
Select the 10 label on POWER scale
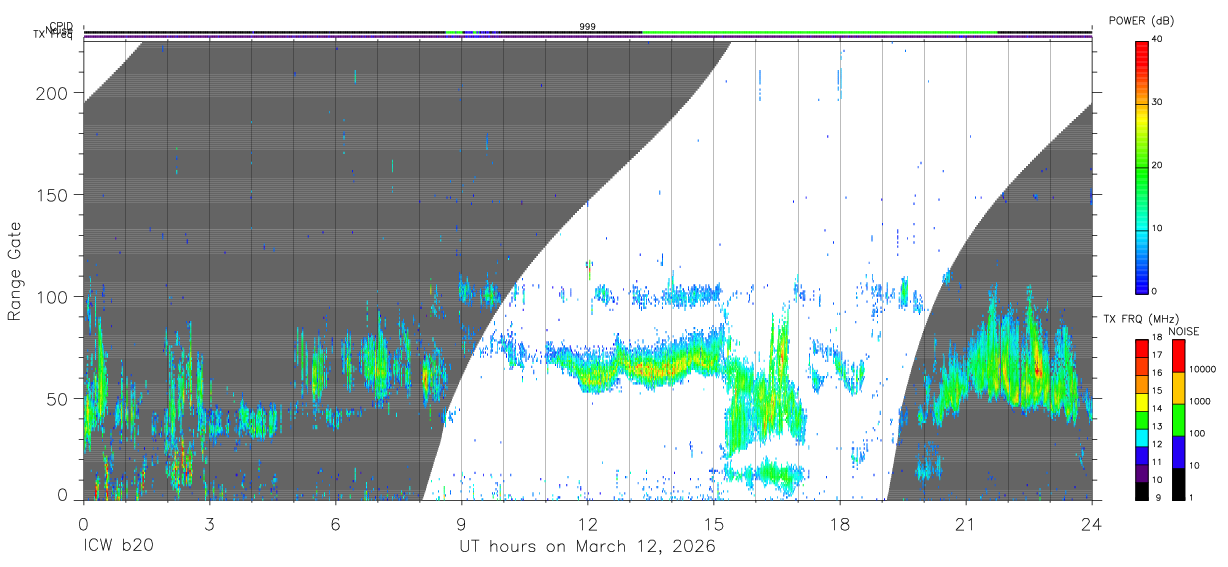coord(1156,228)
